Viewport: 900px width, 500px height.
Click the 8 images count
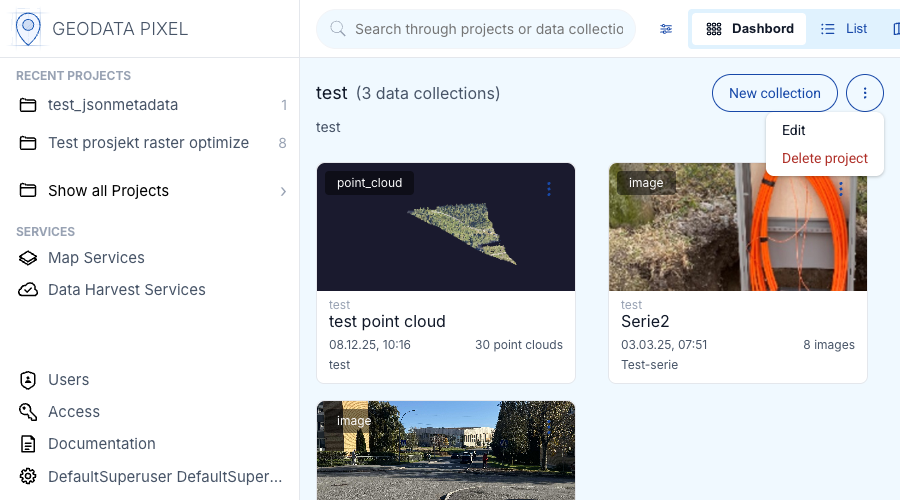[829, 345]
